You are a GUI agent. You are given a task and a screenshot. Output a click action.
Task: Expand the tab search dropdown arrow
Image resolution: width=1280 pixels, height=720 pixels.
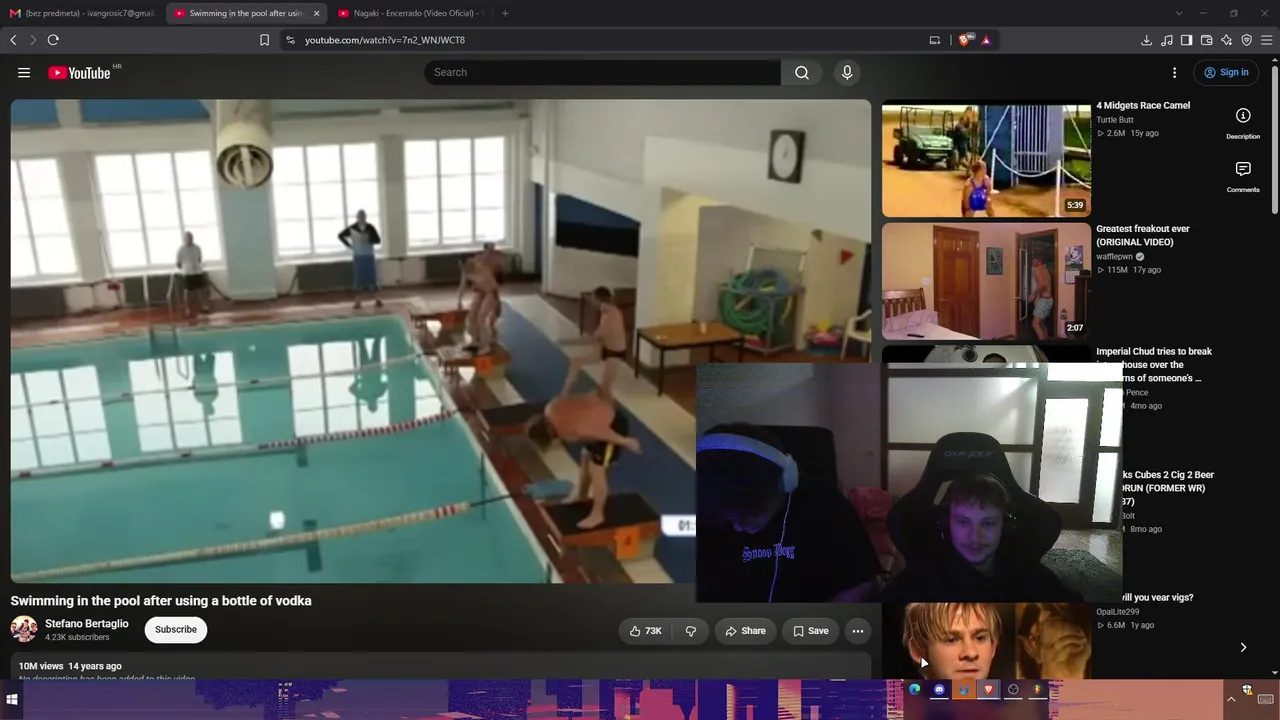coord(1179,13)
